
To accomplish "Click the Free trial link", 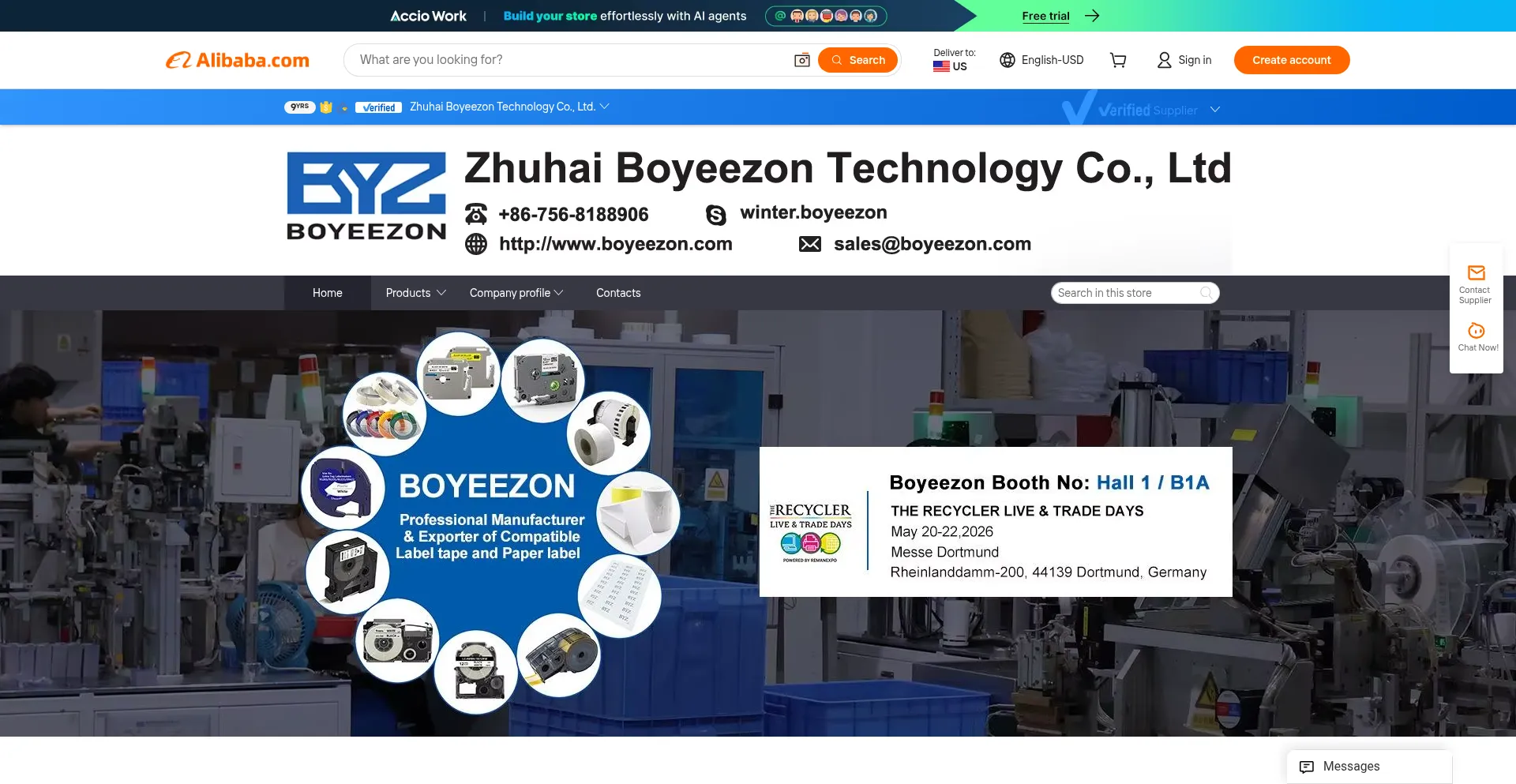I will 1045,16.
